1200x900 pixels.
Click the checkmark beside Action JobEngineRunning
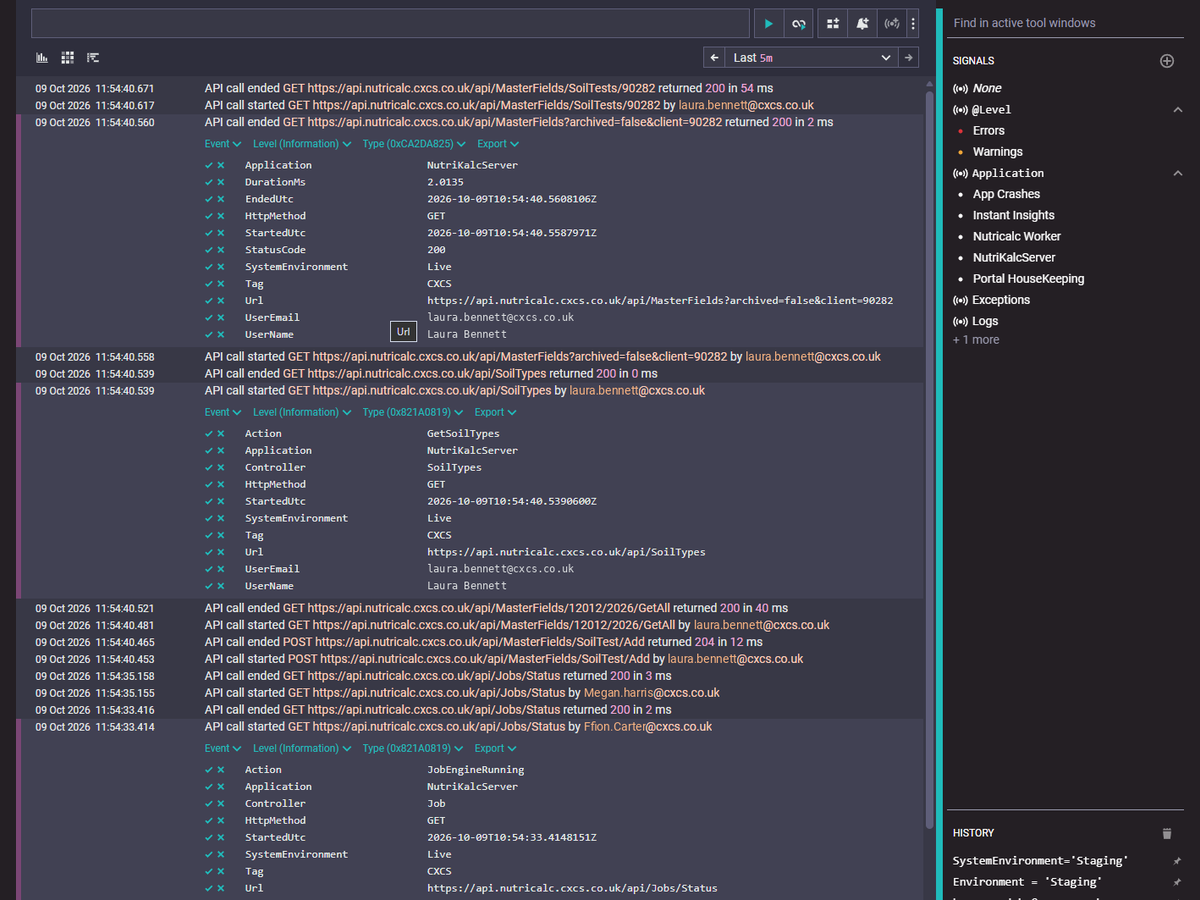click(208, 770)
